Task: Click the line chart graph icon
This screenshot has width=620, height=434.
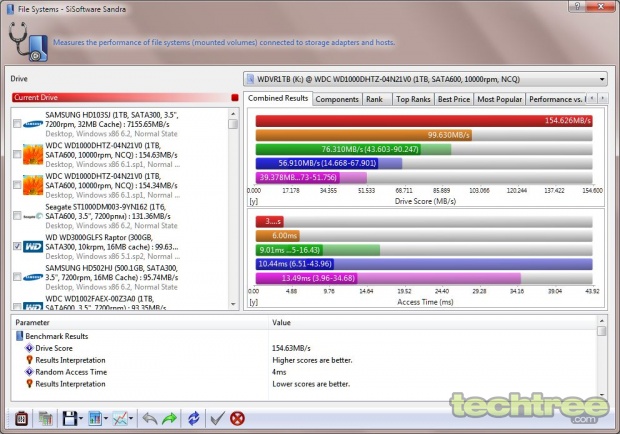Action: (120, 419)
